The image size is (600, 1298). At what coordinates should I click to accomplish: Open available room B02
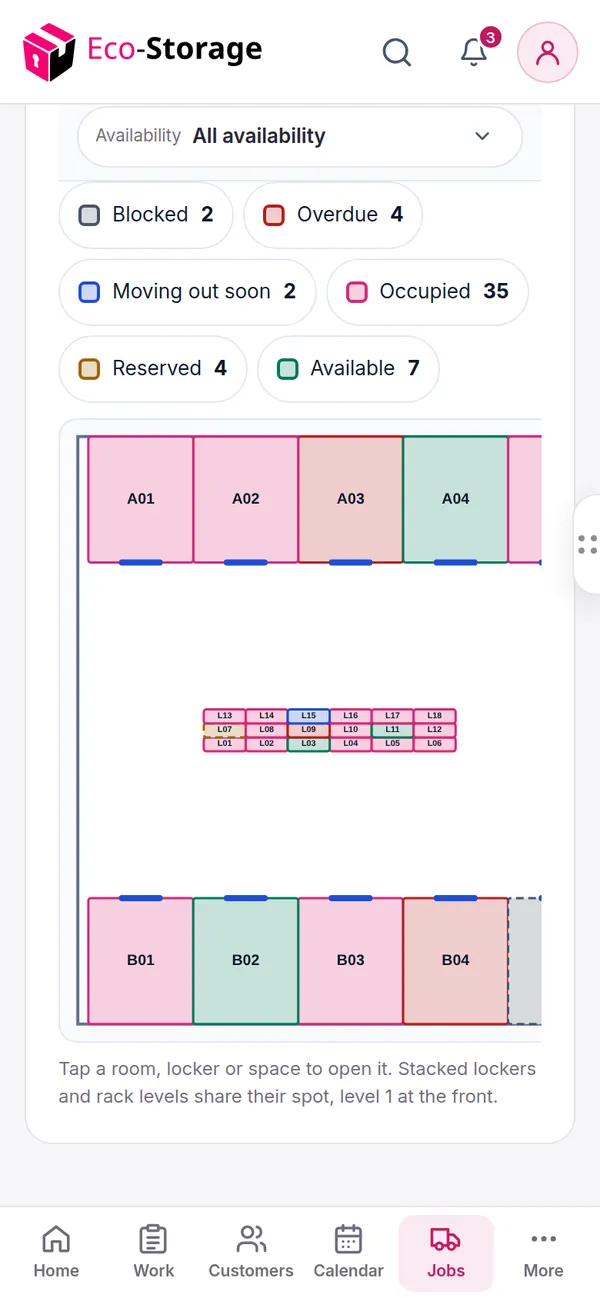[x=246, y=960]
